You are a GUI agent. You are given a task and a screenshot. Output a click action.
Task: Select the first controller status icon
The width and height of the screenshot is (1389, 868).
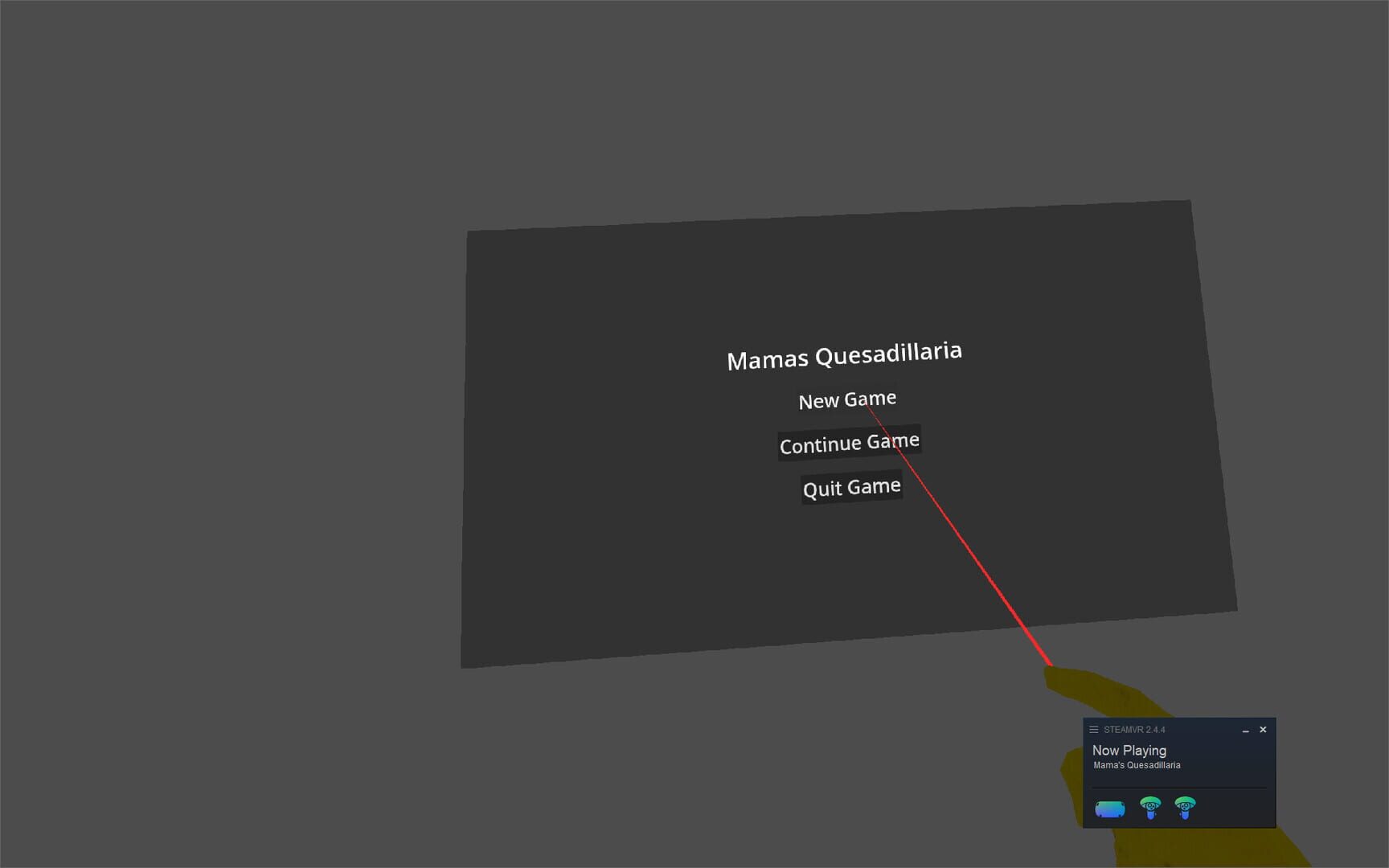pyautogui.click(x=1150, y=807)
